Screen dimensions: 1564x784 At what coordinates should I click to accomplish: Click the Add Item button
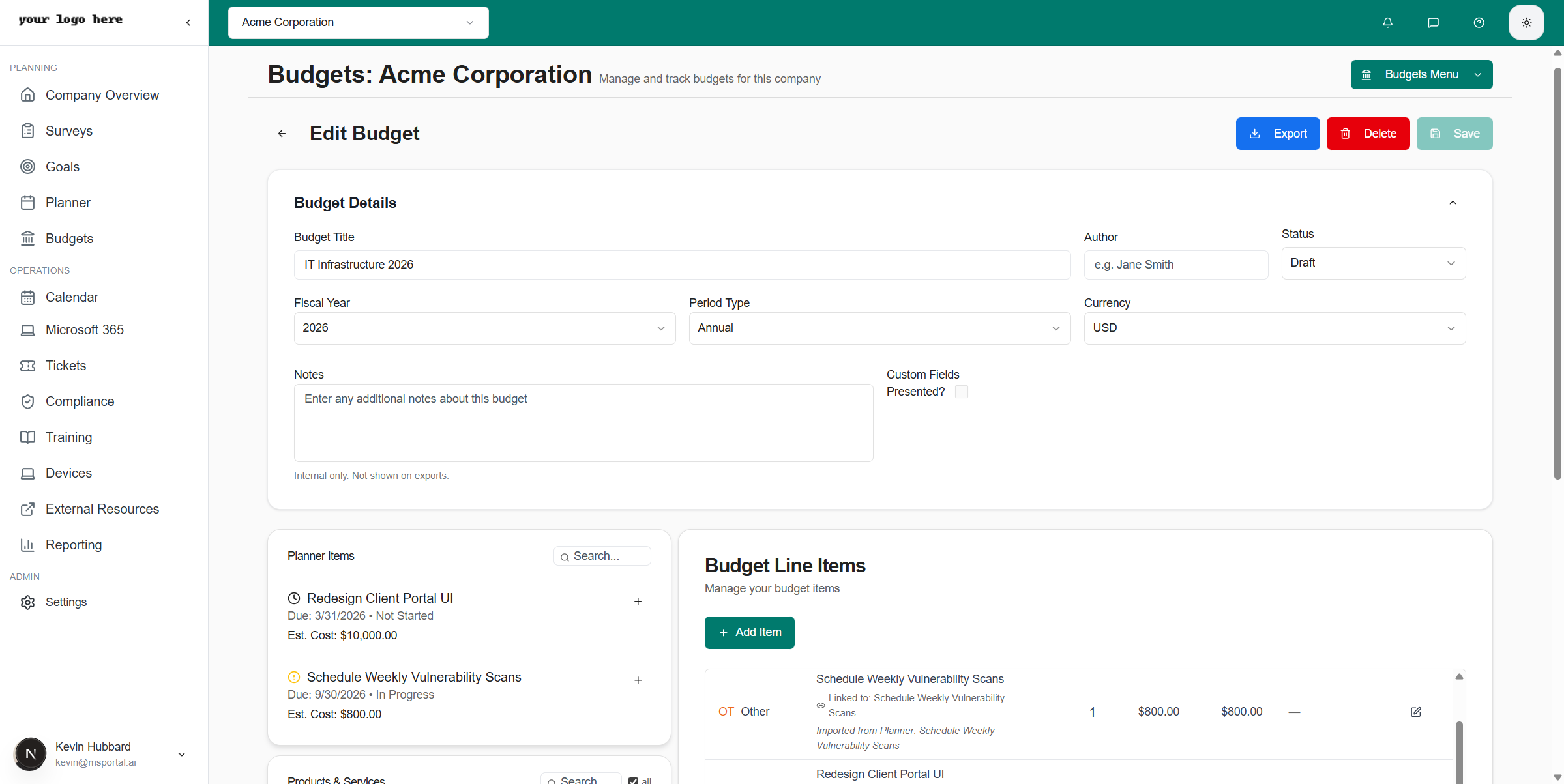point(749,632)
